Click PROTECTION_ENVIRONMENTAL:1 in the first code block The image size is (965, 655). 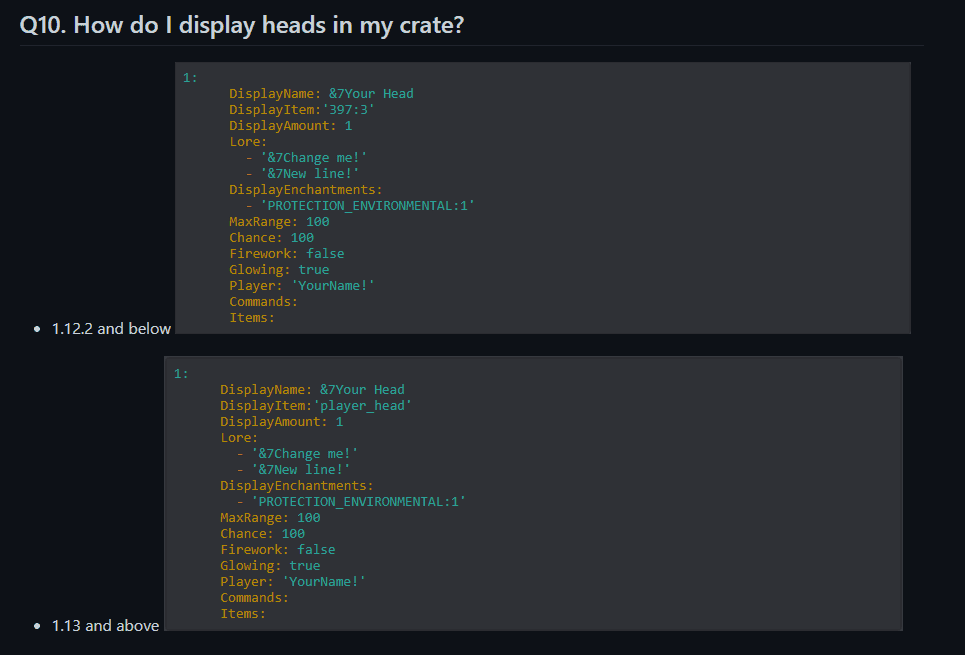coord(368,206)
